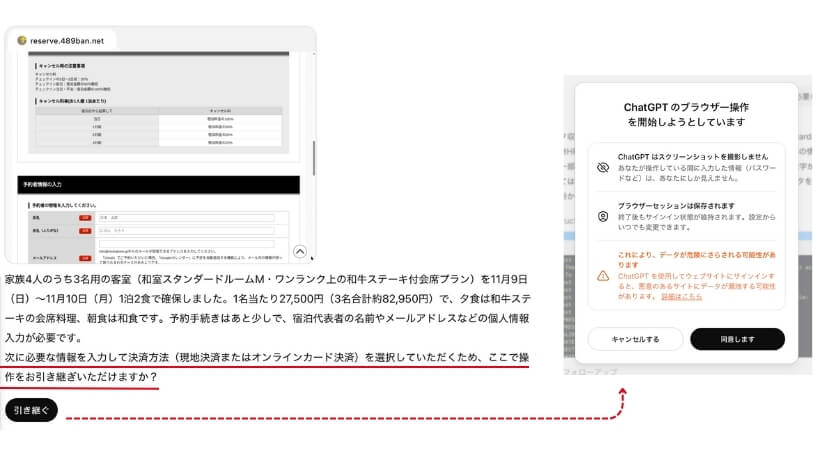Screen dimensions: 830x450
Task: Click the ChatGPT のブラウザー操作 dialog title
Action: coord(686,114)
